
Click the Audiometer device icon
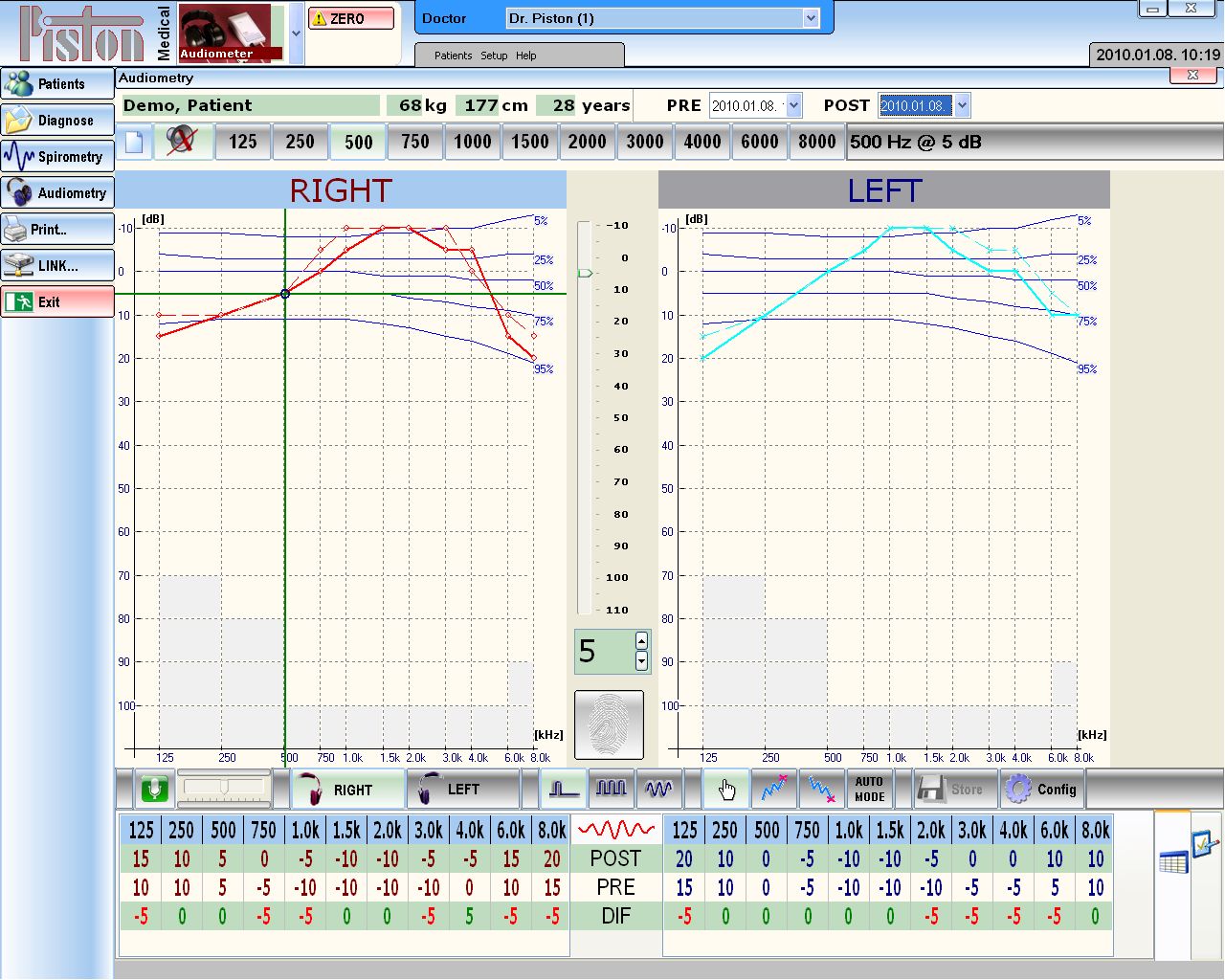[231, 33]
